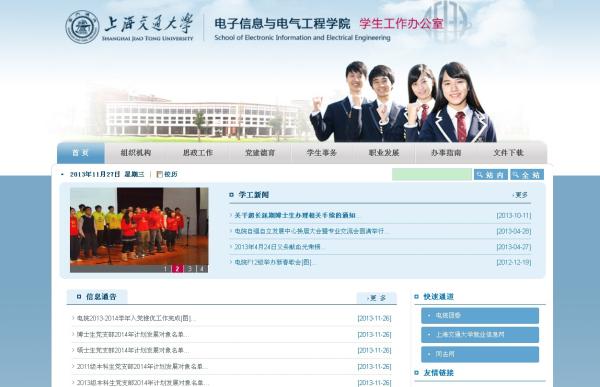
Task: Go to the 首页 home tab
Action: click(x=81, y=153)
